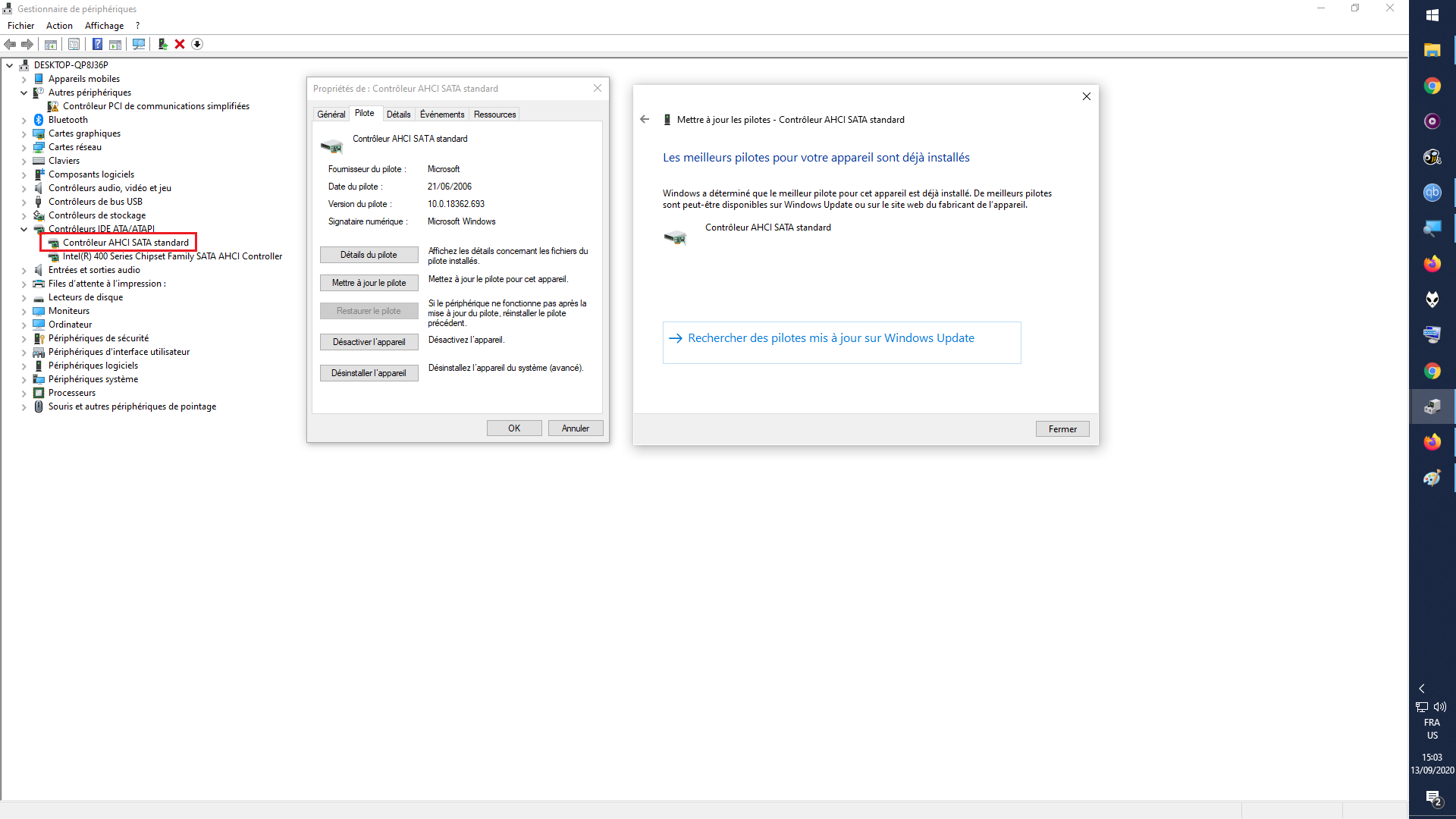Click Rechercher des pilotes mis à jour sur Windows Update

click(842, 343)
